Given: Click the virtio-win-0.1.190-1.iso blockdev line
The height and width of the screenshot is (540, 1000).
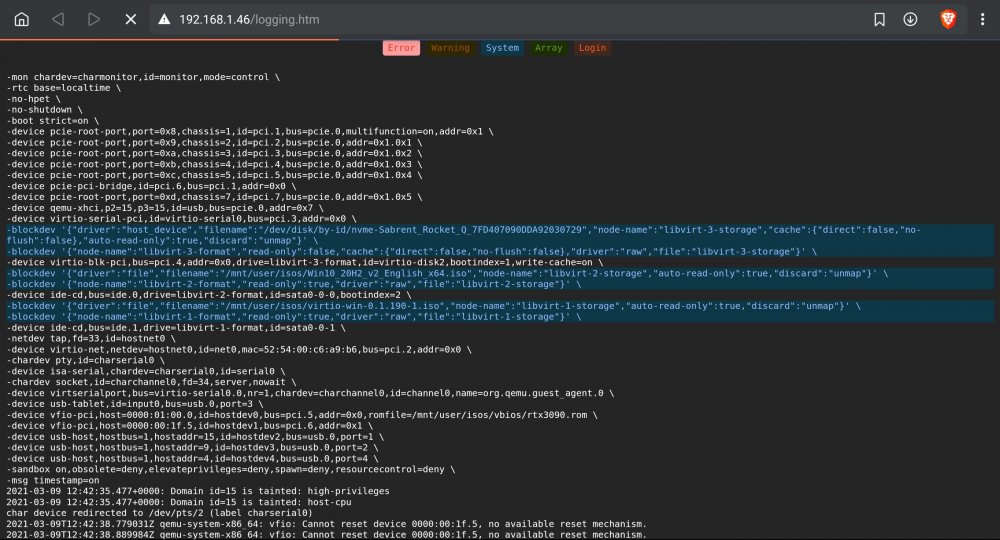Looking at the screenshot, I should tap(500, 306).
